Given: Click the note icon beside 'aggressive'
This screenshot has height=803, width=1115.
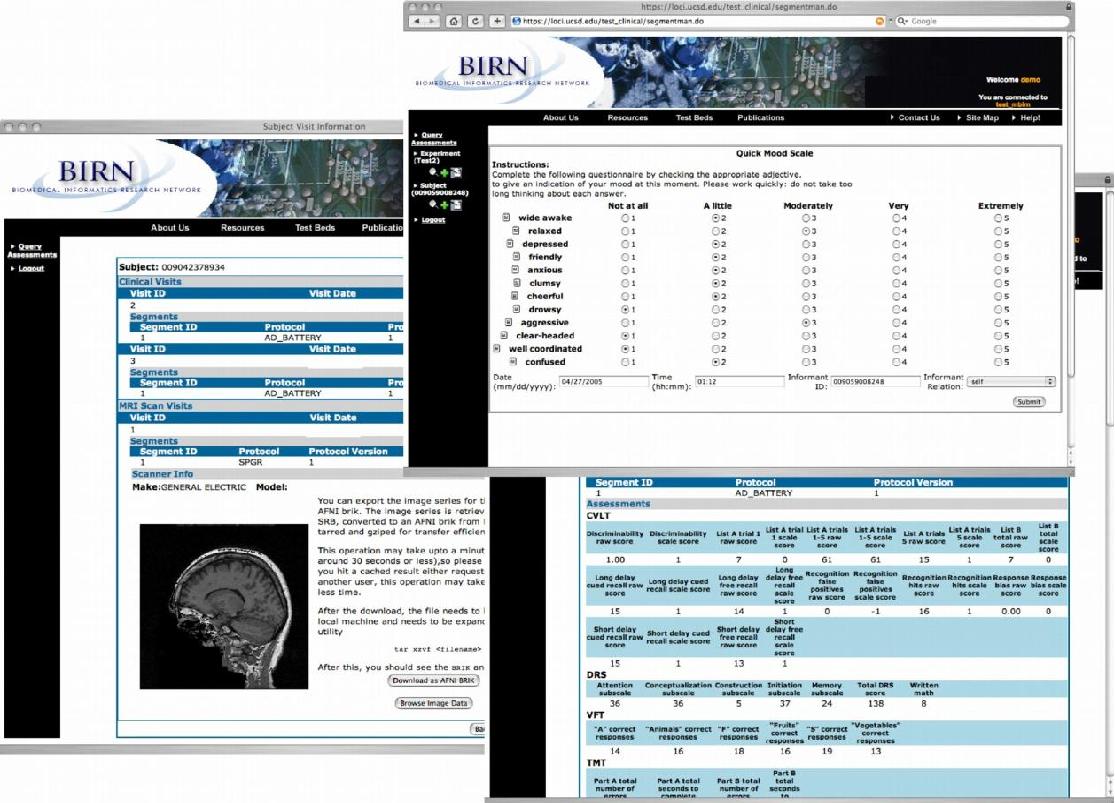Looking at the screenshot, I should point(509,323).
